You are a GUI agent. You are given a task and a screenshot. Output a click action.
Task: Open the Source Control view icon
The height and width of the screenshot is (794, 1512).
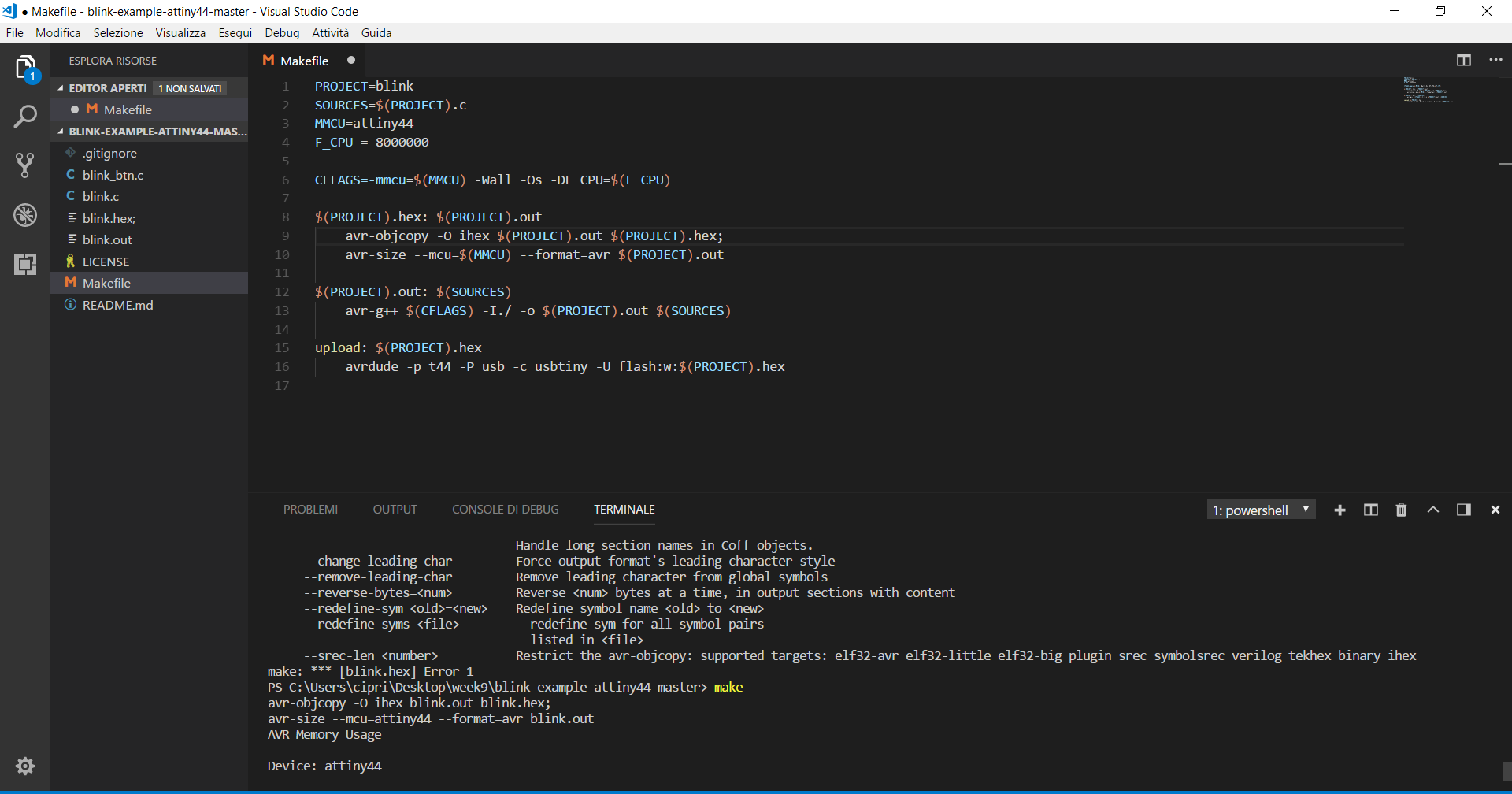[25, 165]
